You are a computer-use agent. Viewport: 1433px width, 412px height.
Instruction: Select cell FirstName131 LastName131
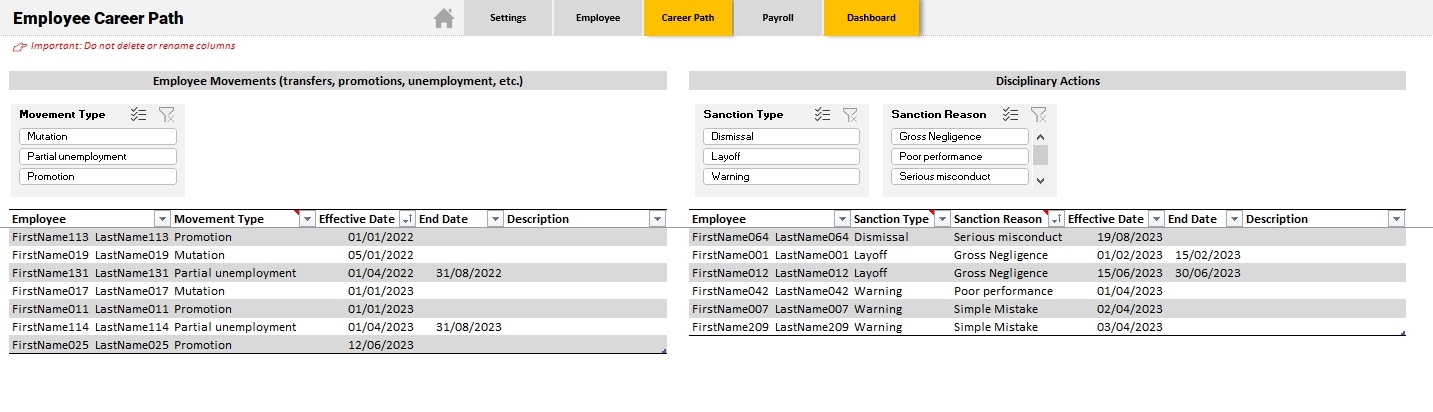(90, 273)
